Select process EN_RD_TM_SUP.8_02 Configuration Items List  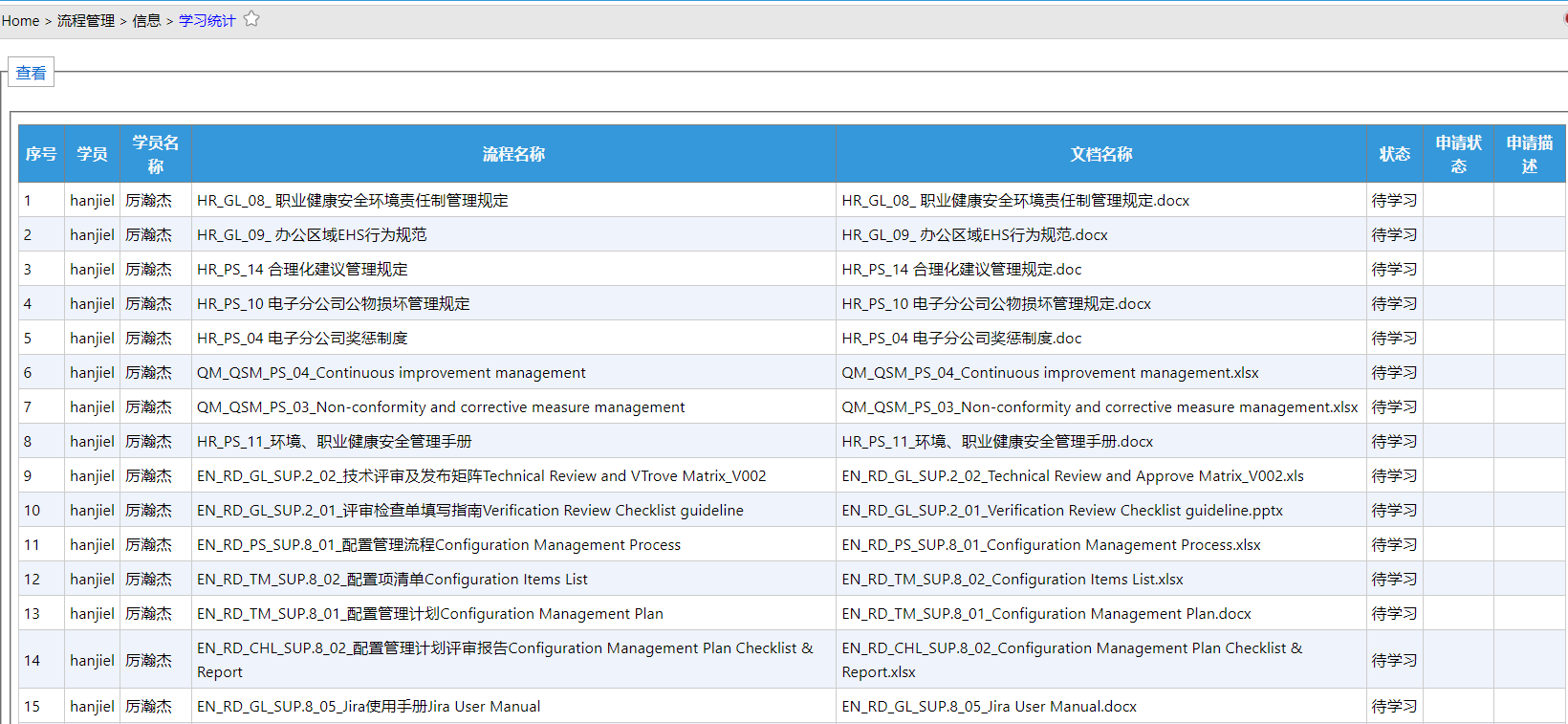[x=392, y=580]
